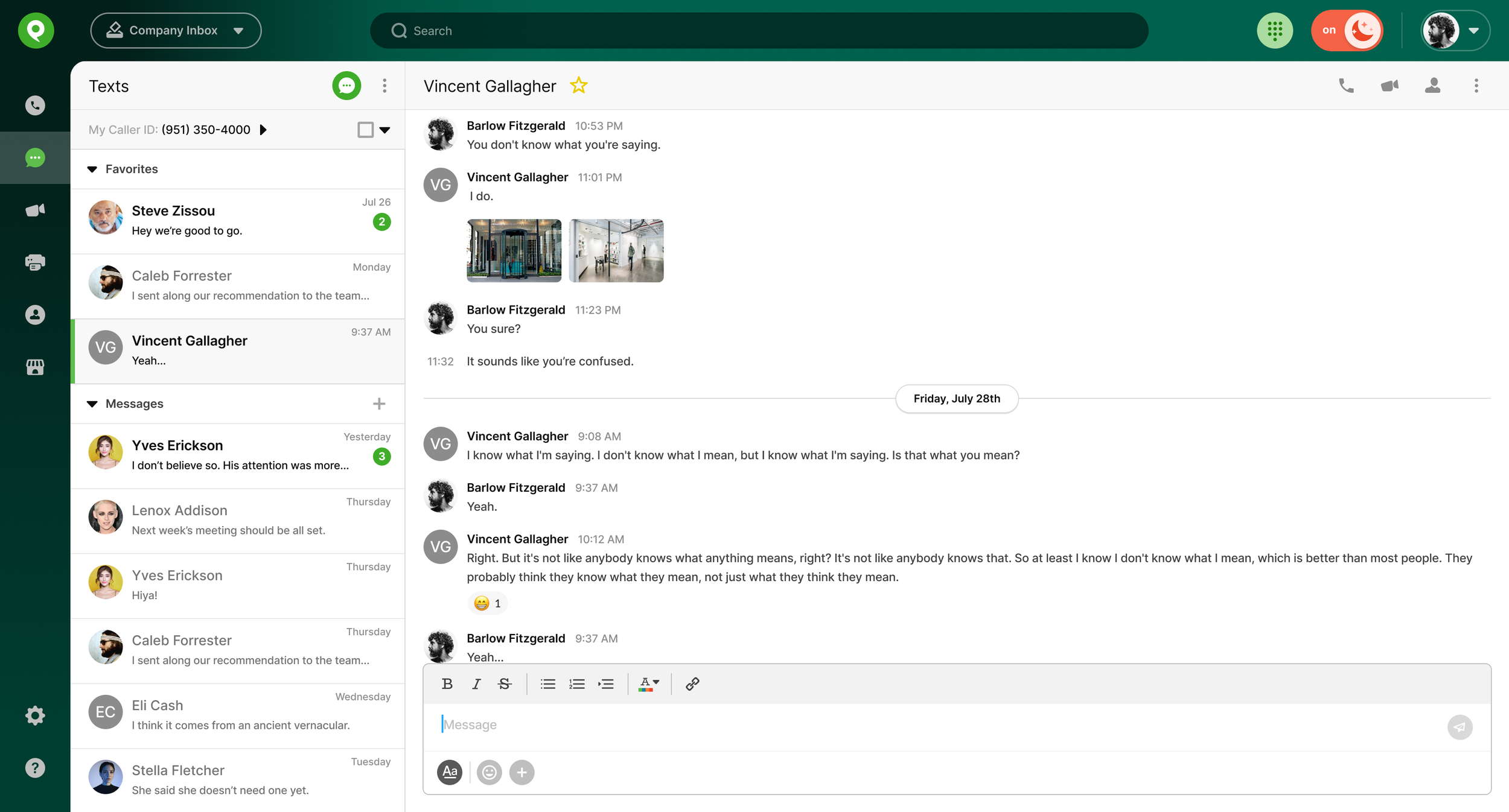The height and width of the screenshot is (812, 1509).
Task: Open the emoji picker
Action: click(489, 772)
